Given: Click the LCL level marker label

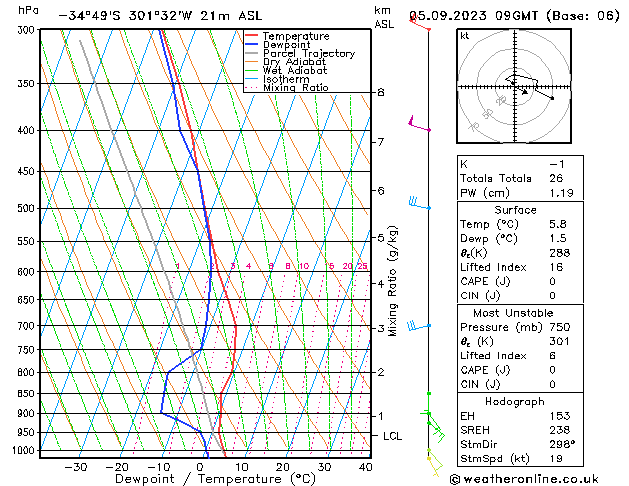Looking at the screenshot, I should click(392, 436).
